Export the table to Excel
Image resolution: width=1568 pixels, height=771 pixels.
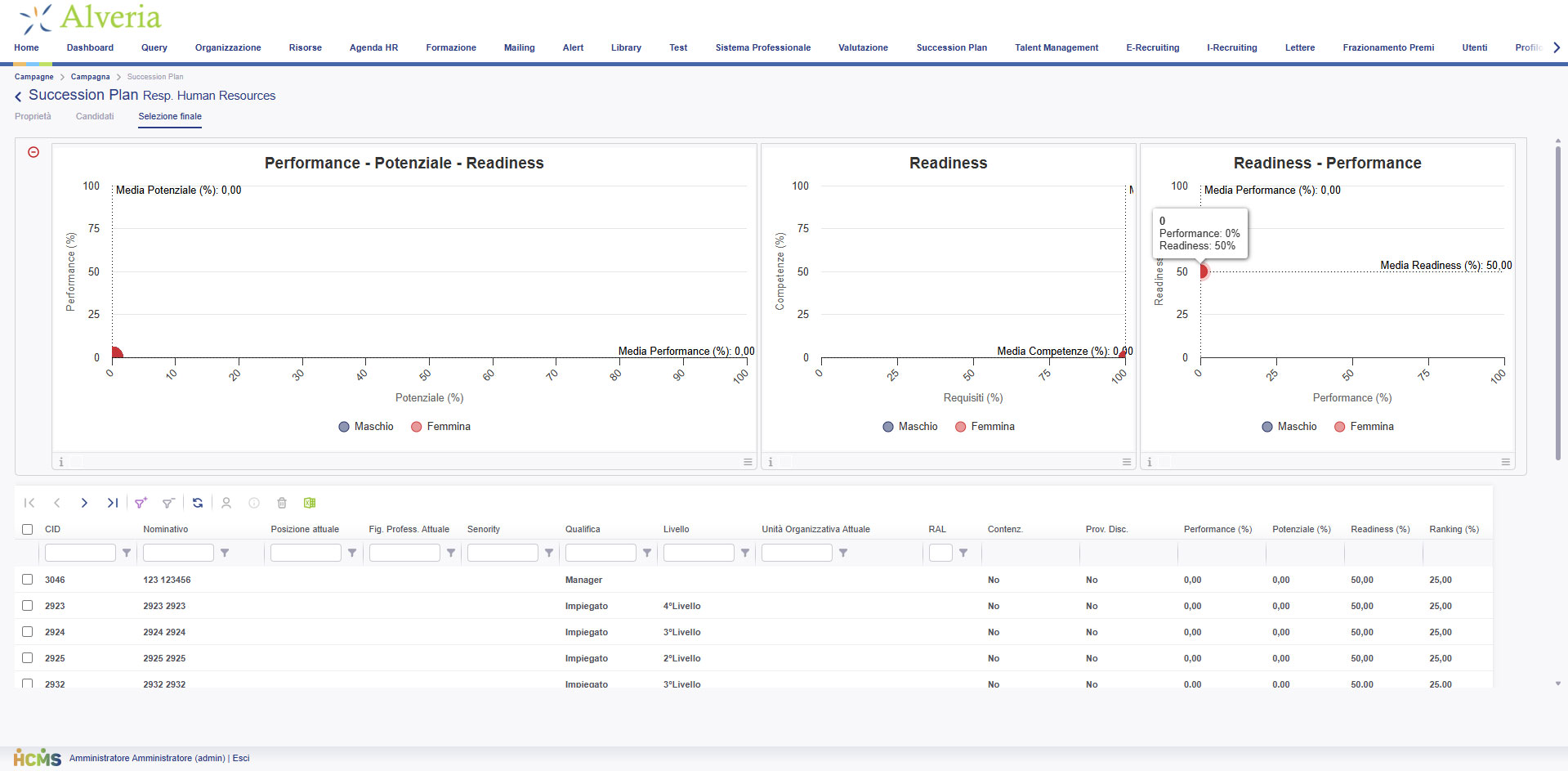click(x=310, y=503)
